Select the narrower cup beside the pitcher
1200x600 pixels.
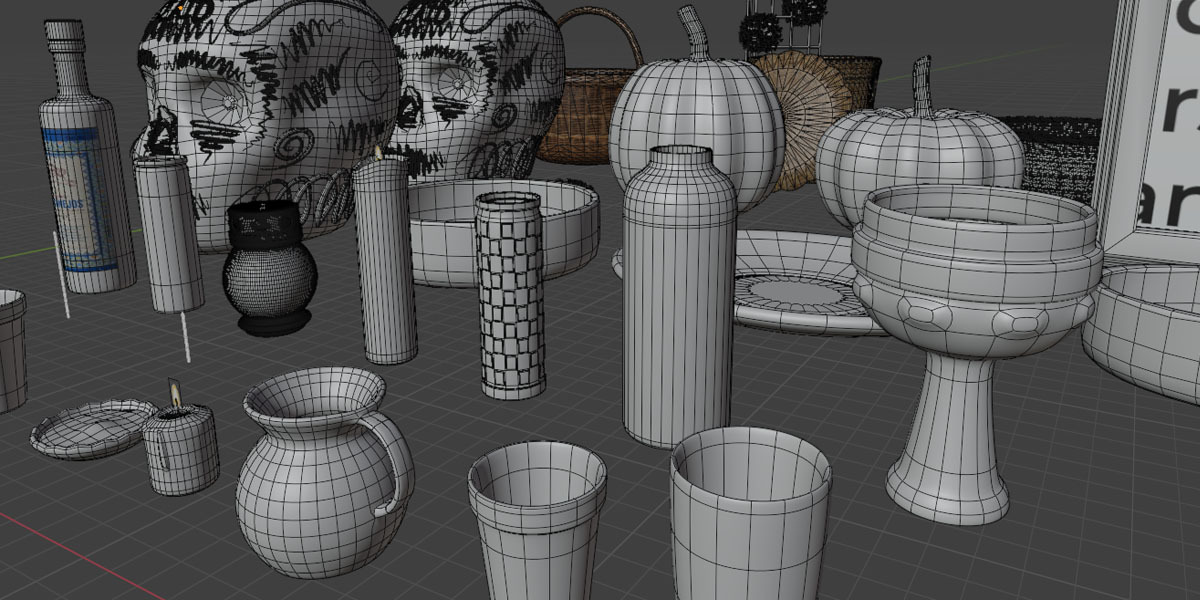538,520
